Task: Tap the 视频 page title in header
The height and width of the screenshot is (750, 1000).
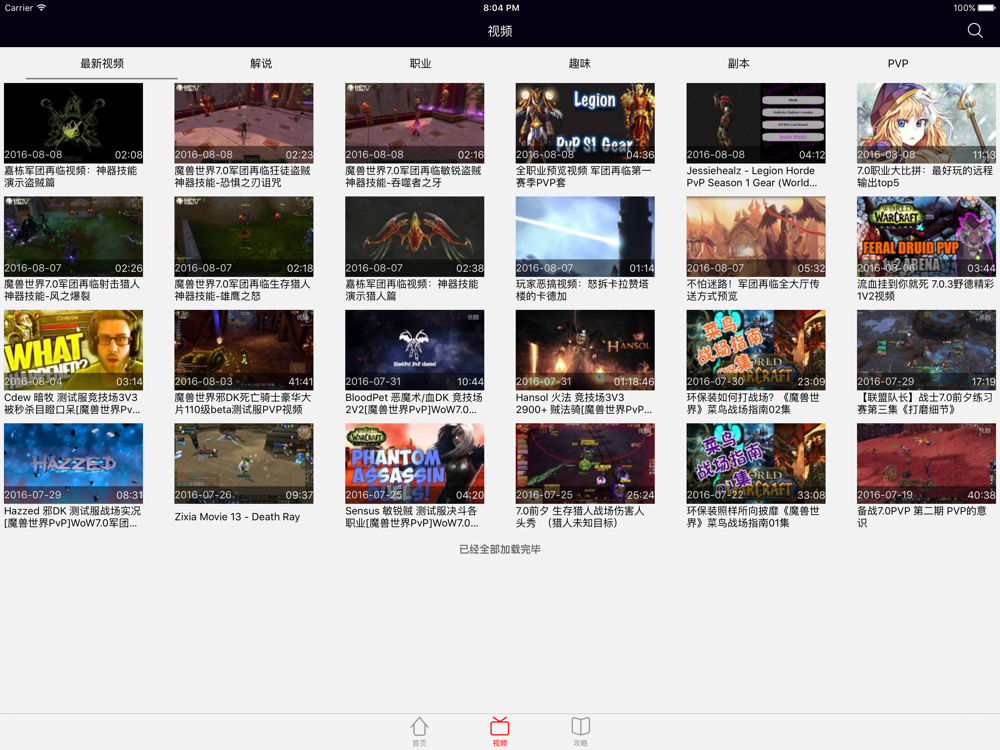Action: (500, 31)
